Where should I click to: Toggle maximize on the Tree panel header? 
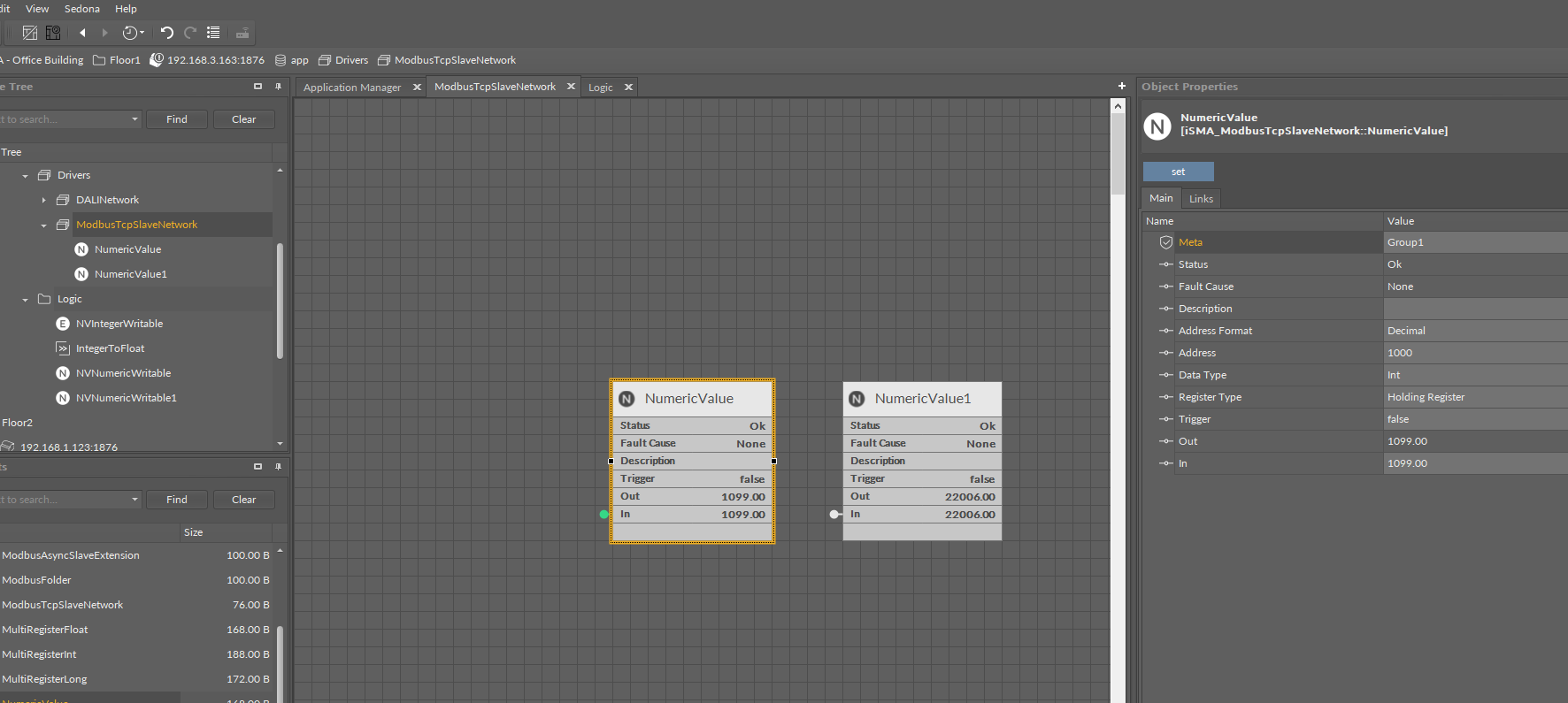(257, 87)
